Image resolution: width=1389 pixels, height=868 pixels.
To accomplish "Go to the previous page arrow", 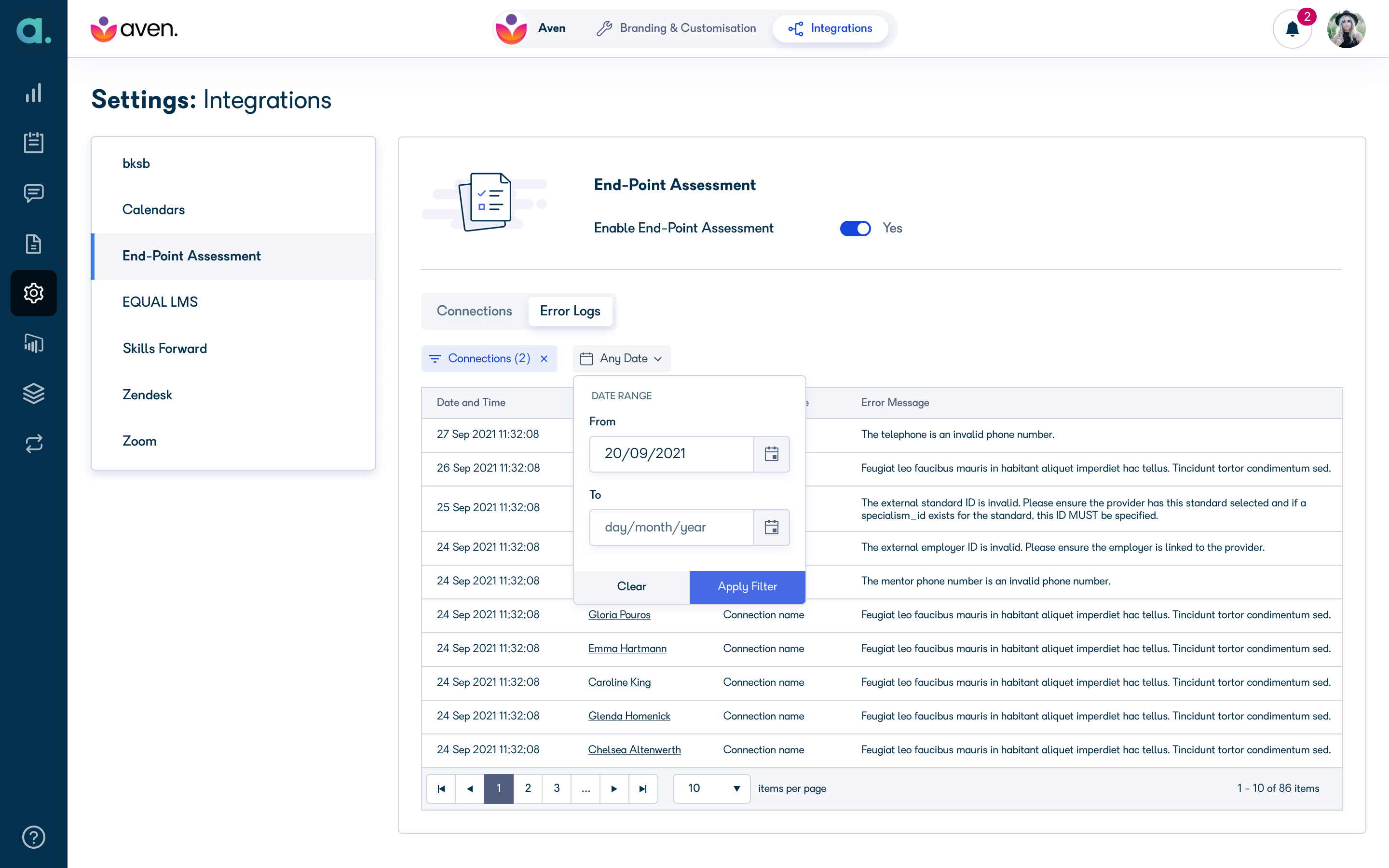I will click(469, 788).
